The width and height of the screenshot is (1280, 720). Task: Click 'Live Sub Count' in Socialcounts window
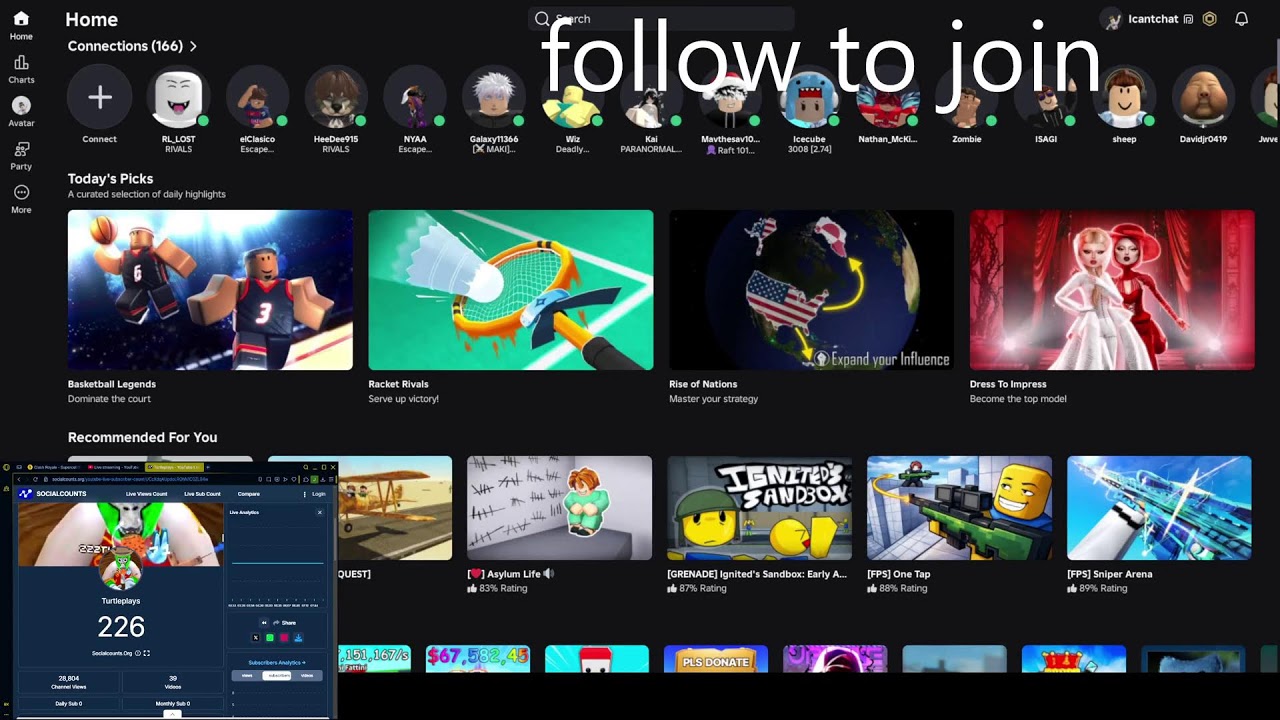(x=202, y=494)
